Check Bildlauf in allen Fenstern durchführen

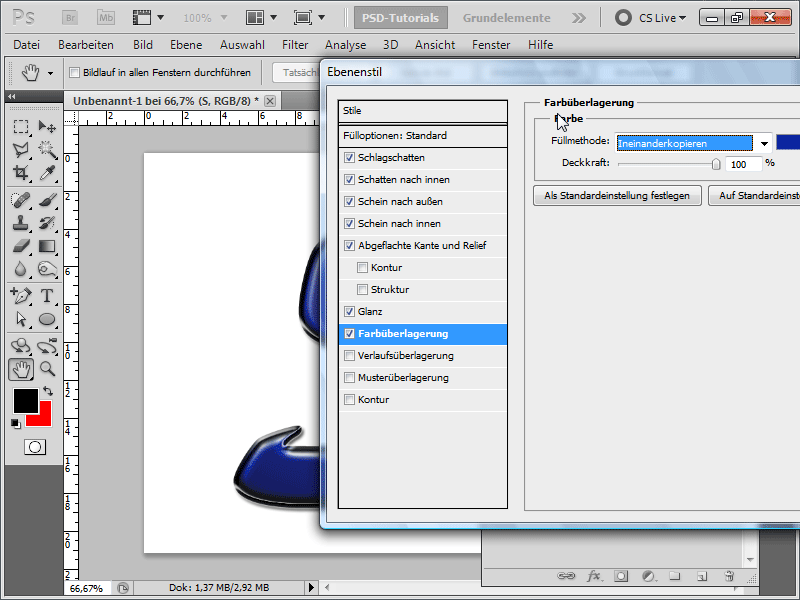pyautogui.click(x=74, y=72)
